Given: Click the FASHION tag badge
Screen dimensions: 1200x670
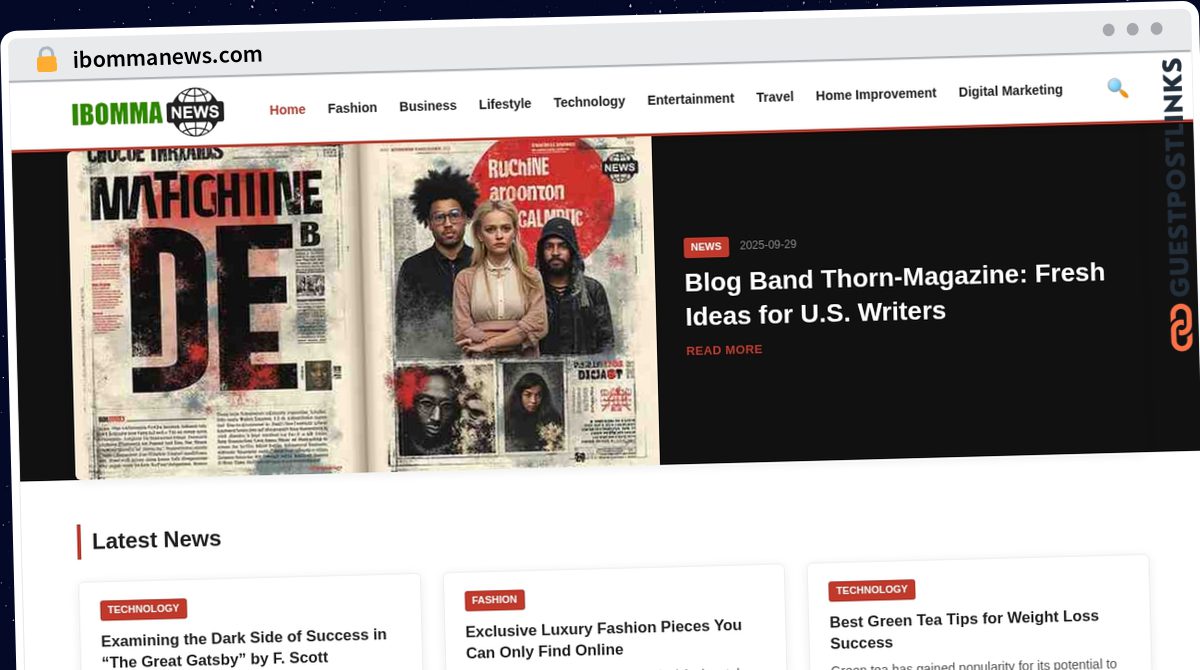Looking at the screenshot, I should pyautogui.click(x=494, y=600).
